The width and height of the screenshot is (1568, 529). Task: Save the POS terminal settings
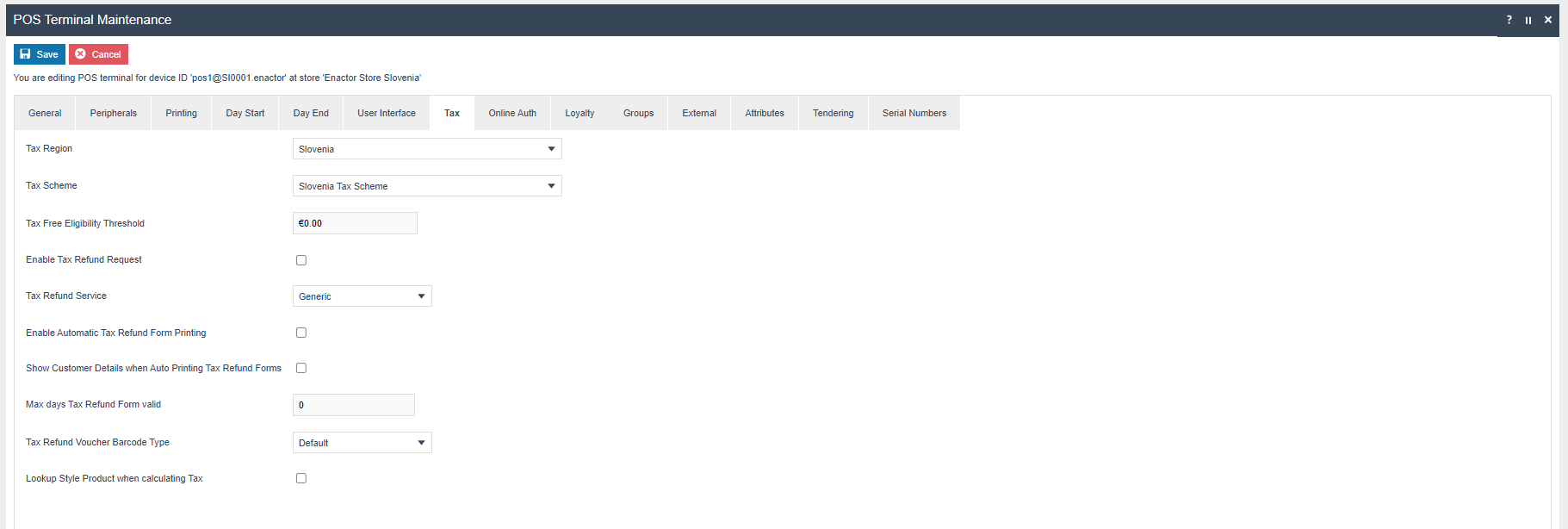(x=40, y=54)
